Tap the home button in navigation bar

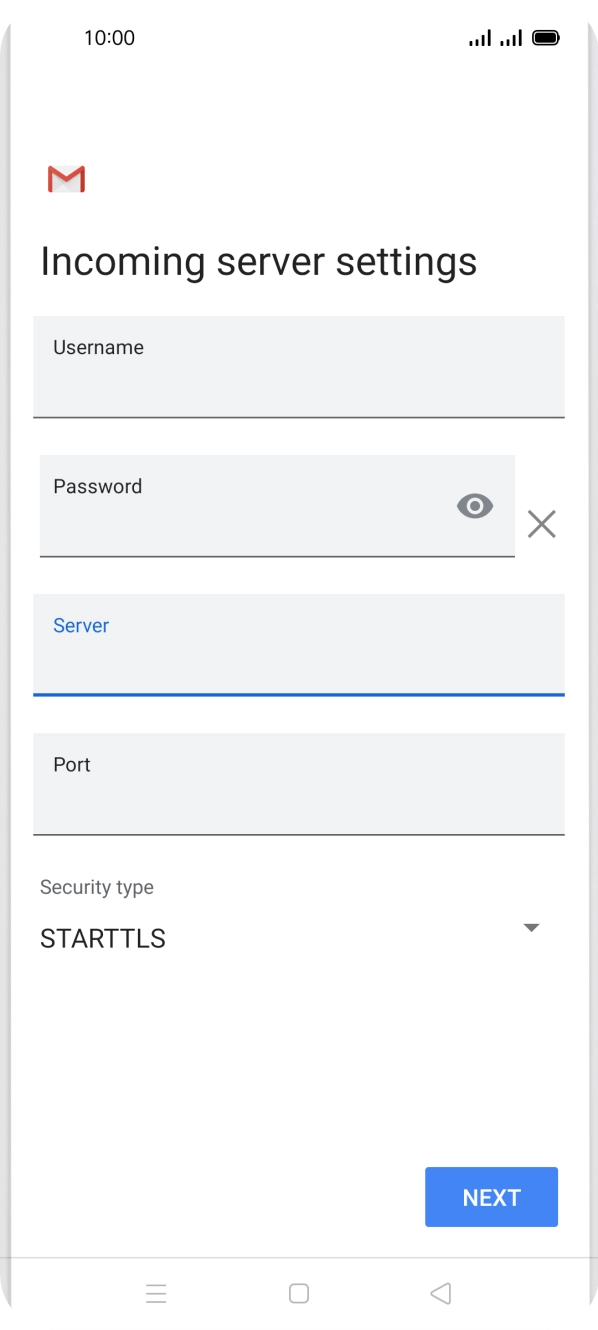(x=298, y=1293)
